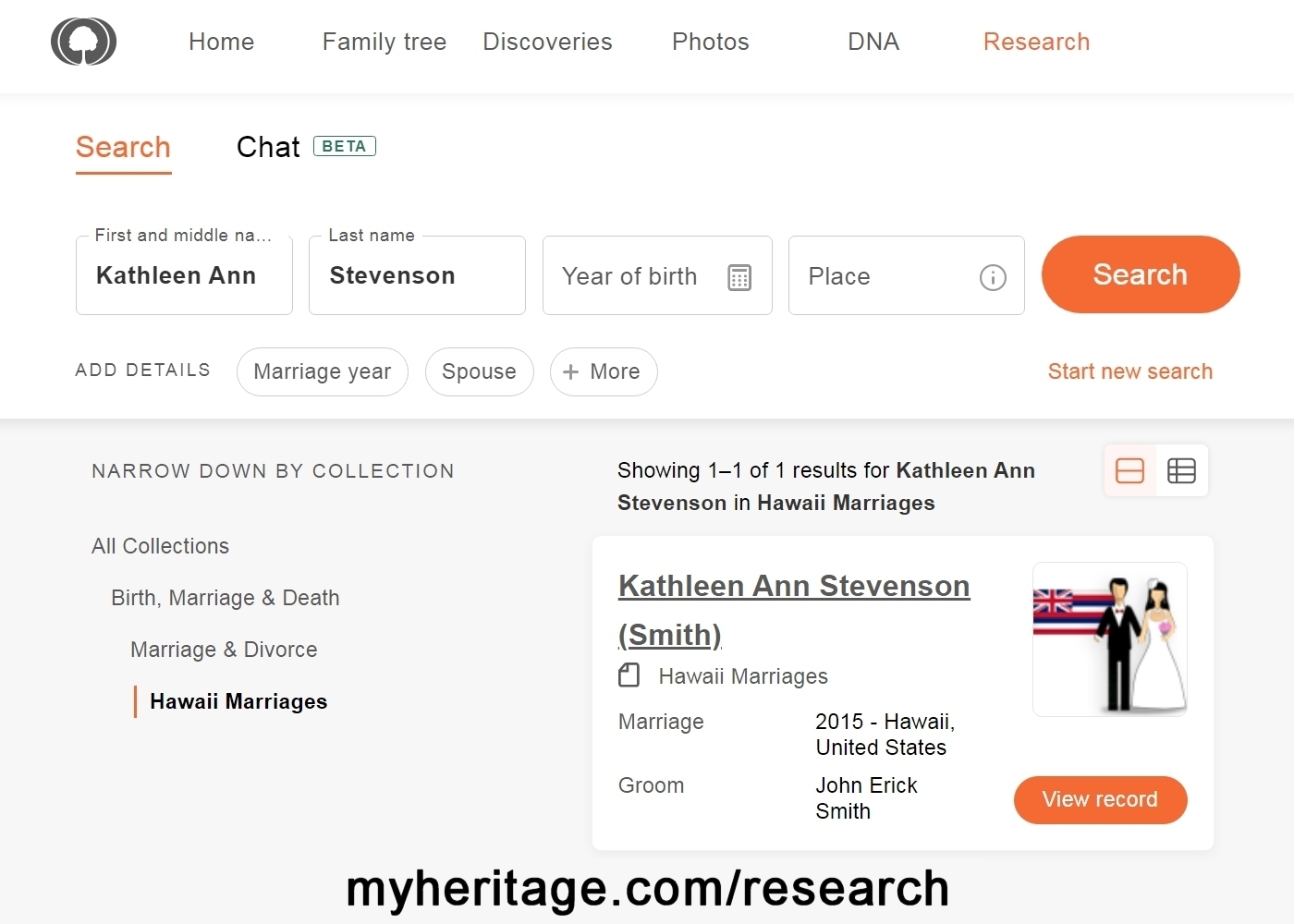
Task: Click the View record button
Action: [x=1101, y=800]
